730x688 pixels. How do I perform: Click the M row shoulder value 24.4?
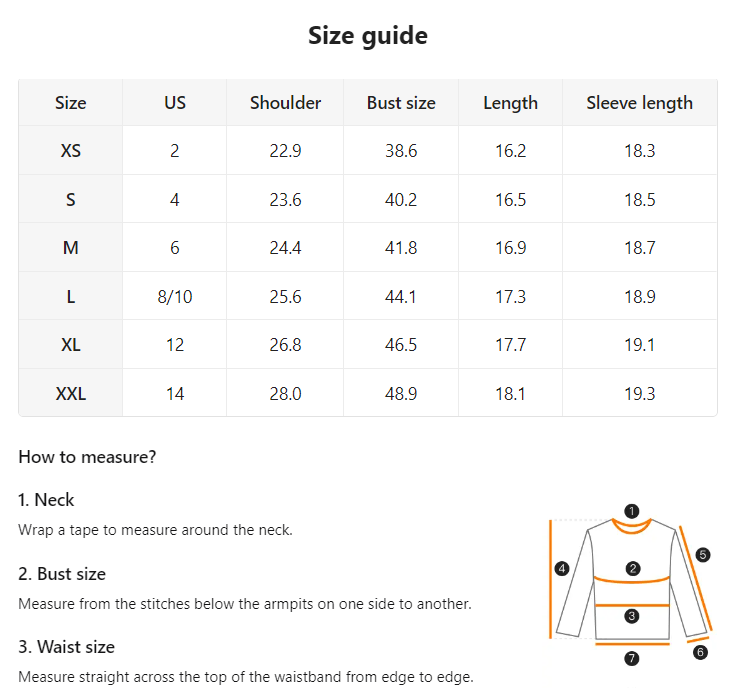(x=285, y=248)
